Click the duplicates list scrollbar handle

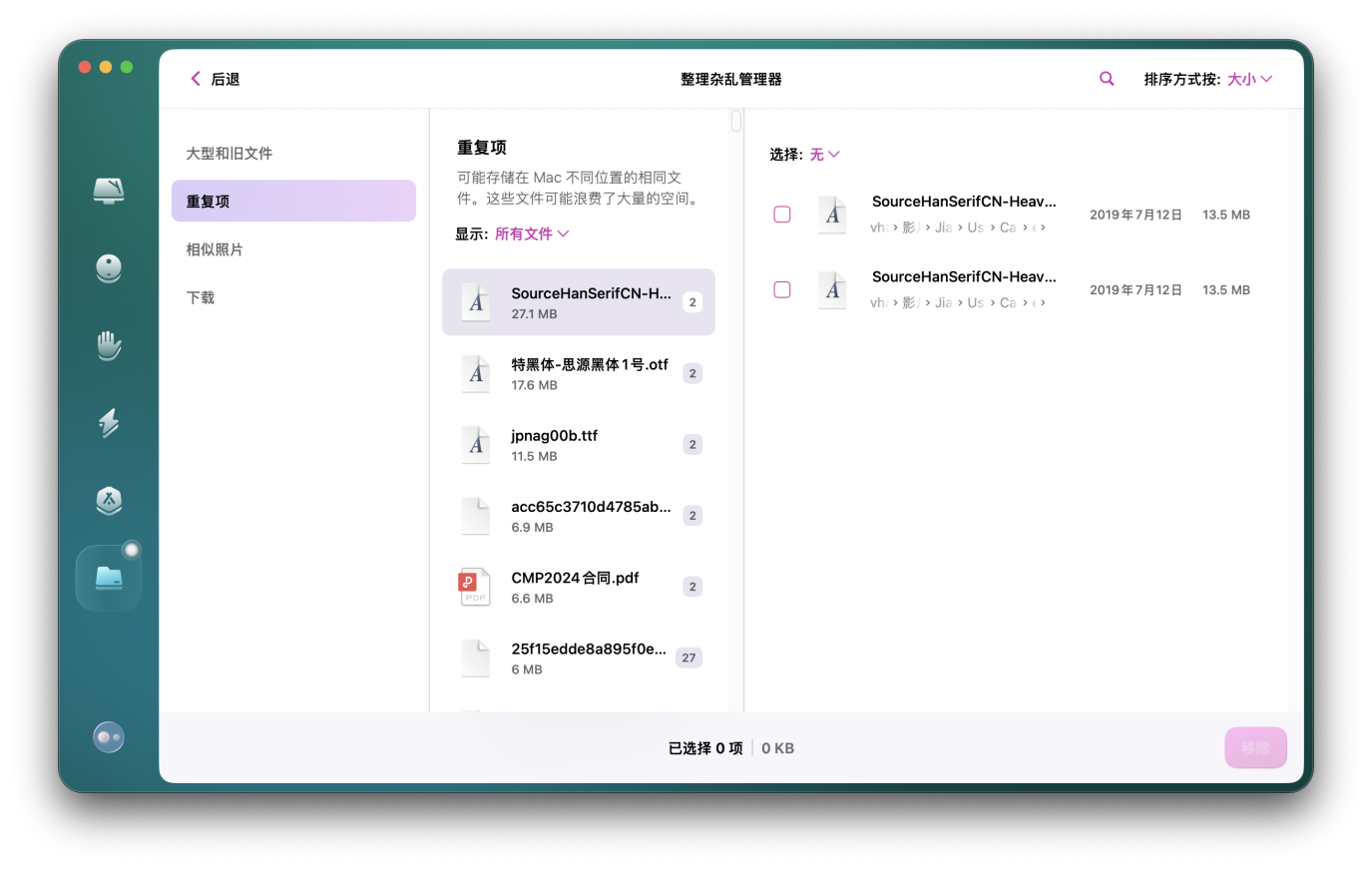pyautogui.click(x=736, y=121)
